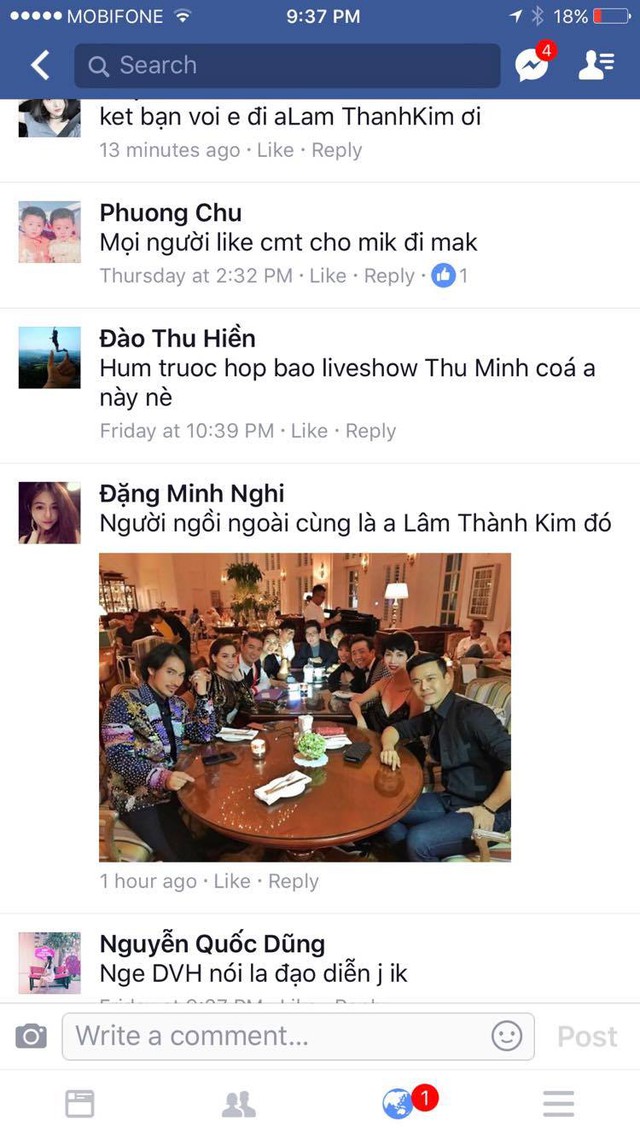This screenshot has width=640, height=1138.
Task: Reply to the 13 minutes ago comment
Action: [337, 150]
